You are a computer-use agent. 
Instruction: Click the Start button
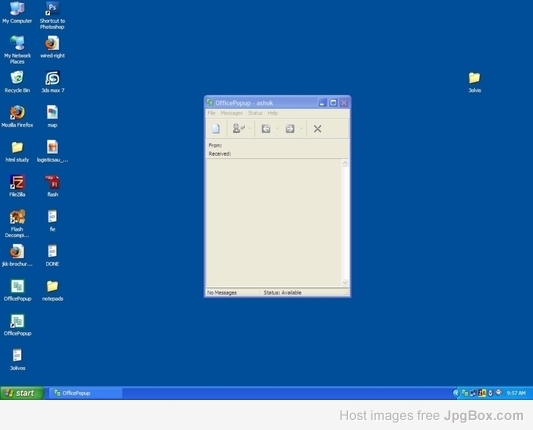pos(22,393)
